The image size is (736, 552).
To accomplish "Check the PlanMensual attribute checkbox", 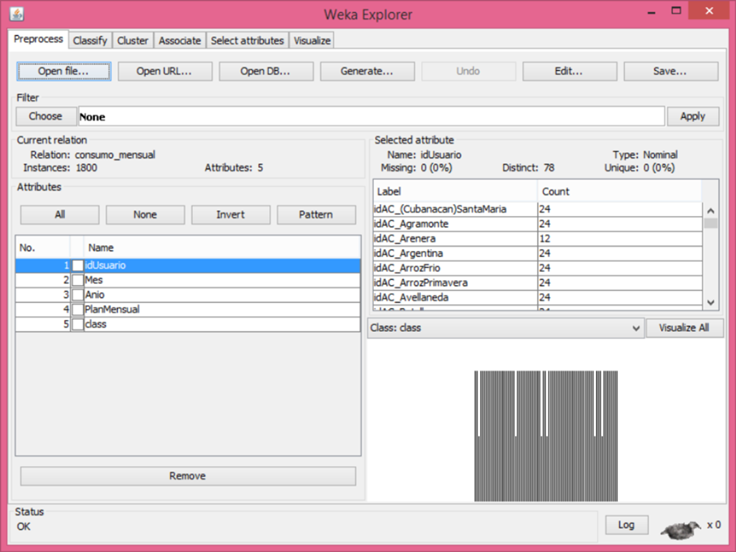I will [77, 310].
